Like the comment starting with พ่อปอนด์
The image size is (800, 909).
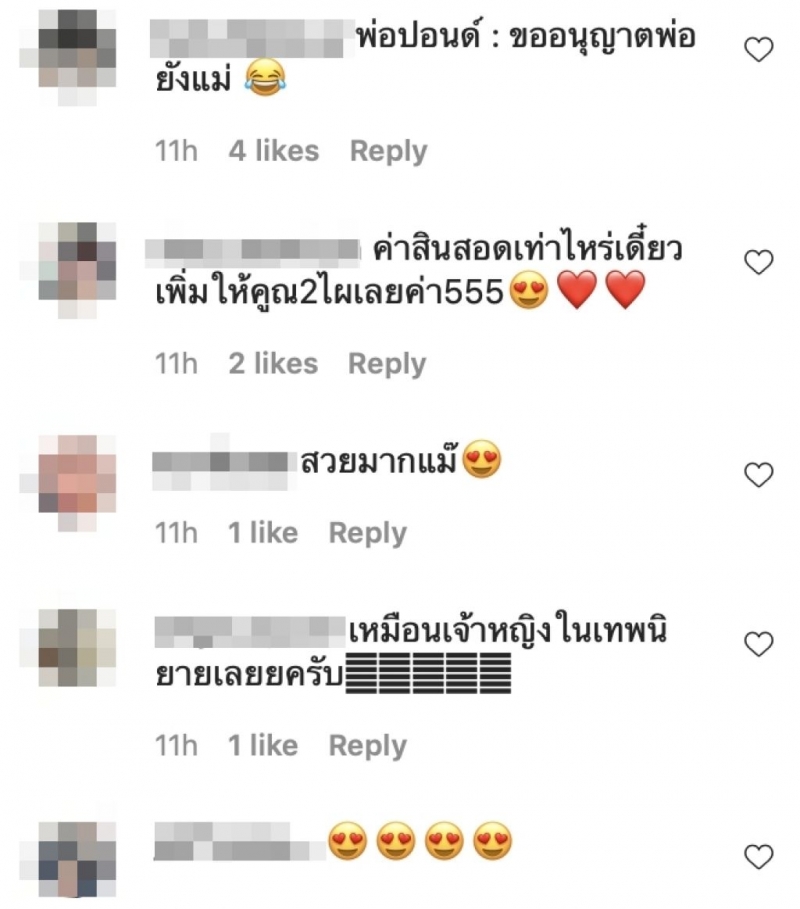click(758, 49)
